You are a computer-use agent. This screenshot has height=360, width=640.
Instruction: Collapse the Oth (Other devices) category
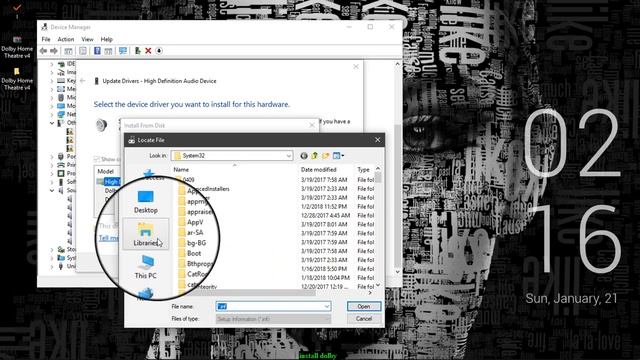[x=52, y=122]
